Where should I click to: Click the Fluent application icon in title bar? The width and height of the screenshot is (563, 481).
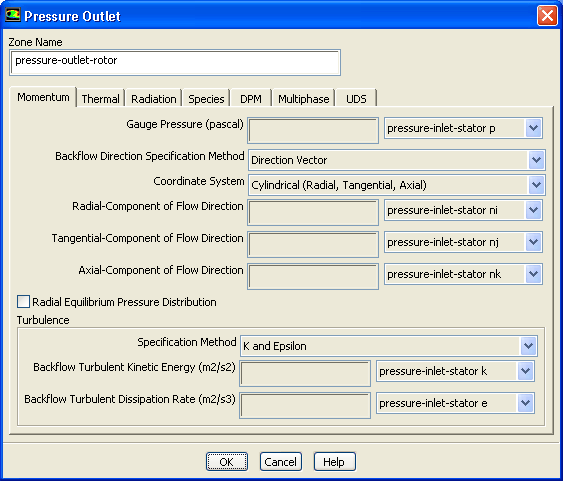[x=13, y=15]
